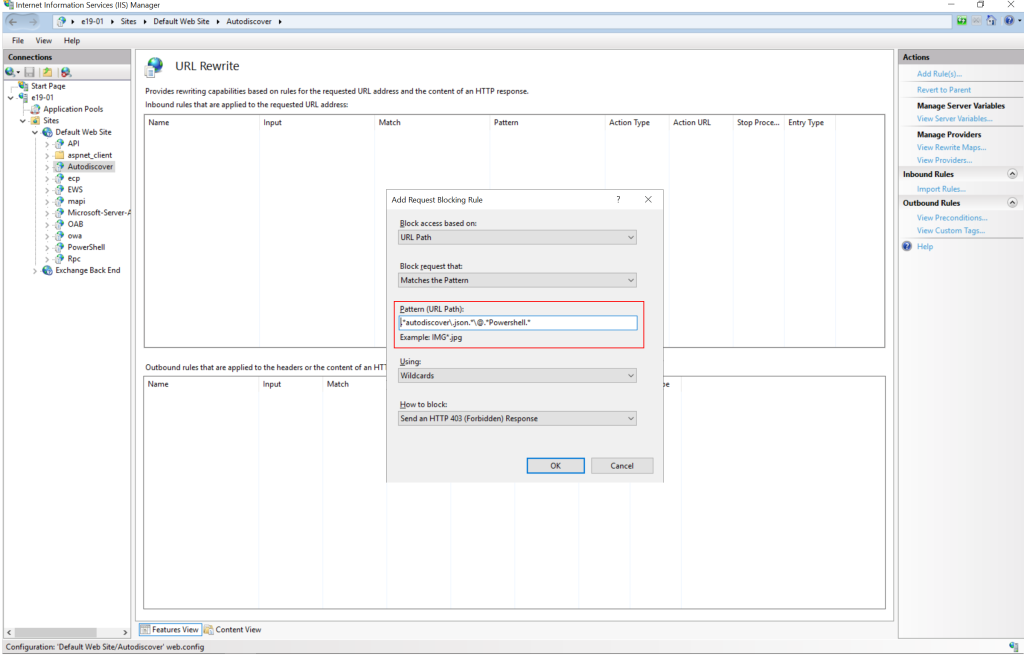
Task: Click the Back navigation arrow
Action: point(14,21)
